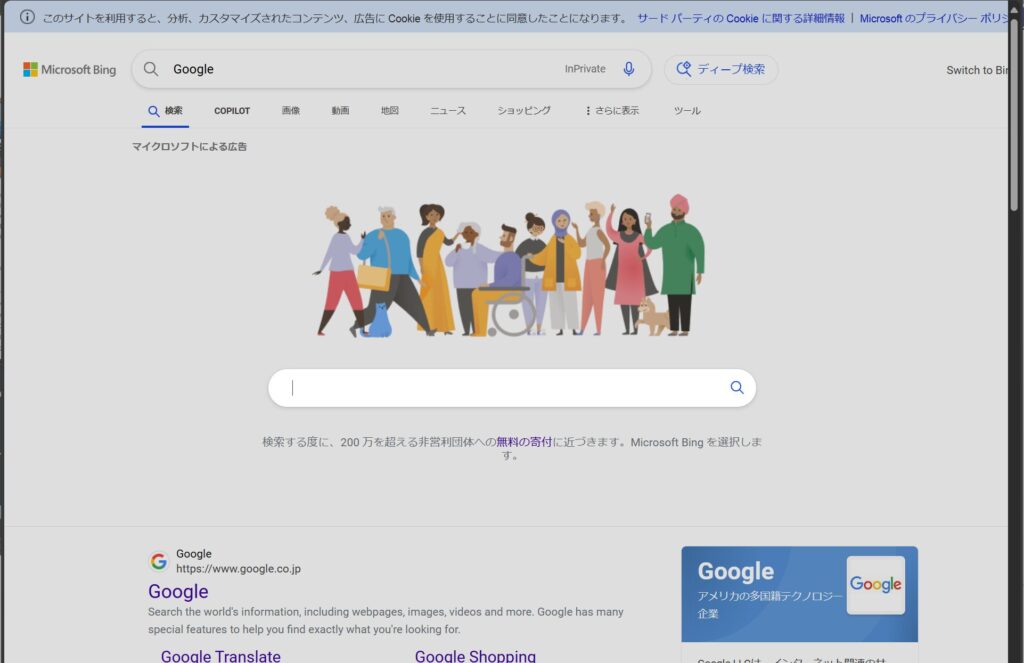Click the Switch to Bing link
Screen dimensions: 1024x663
(977, 70)
